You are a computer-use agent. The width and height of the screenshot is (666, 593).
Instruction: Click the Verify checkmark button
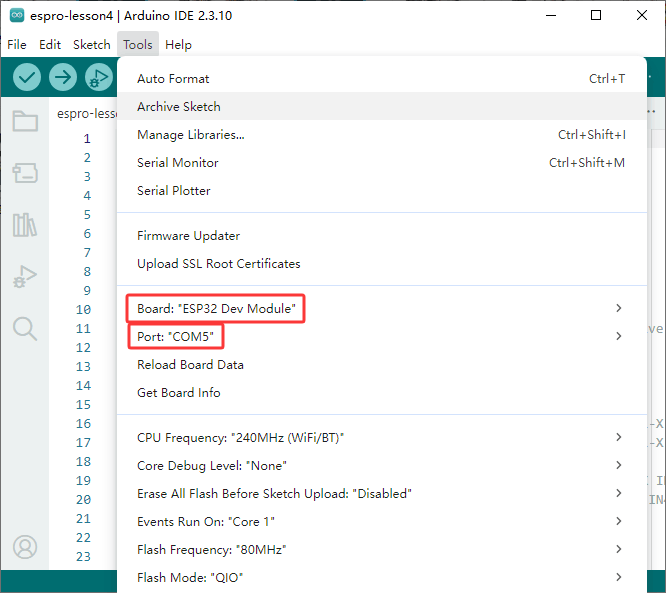tap(27, 77)
